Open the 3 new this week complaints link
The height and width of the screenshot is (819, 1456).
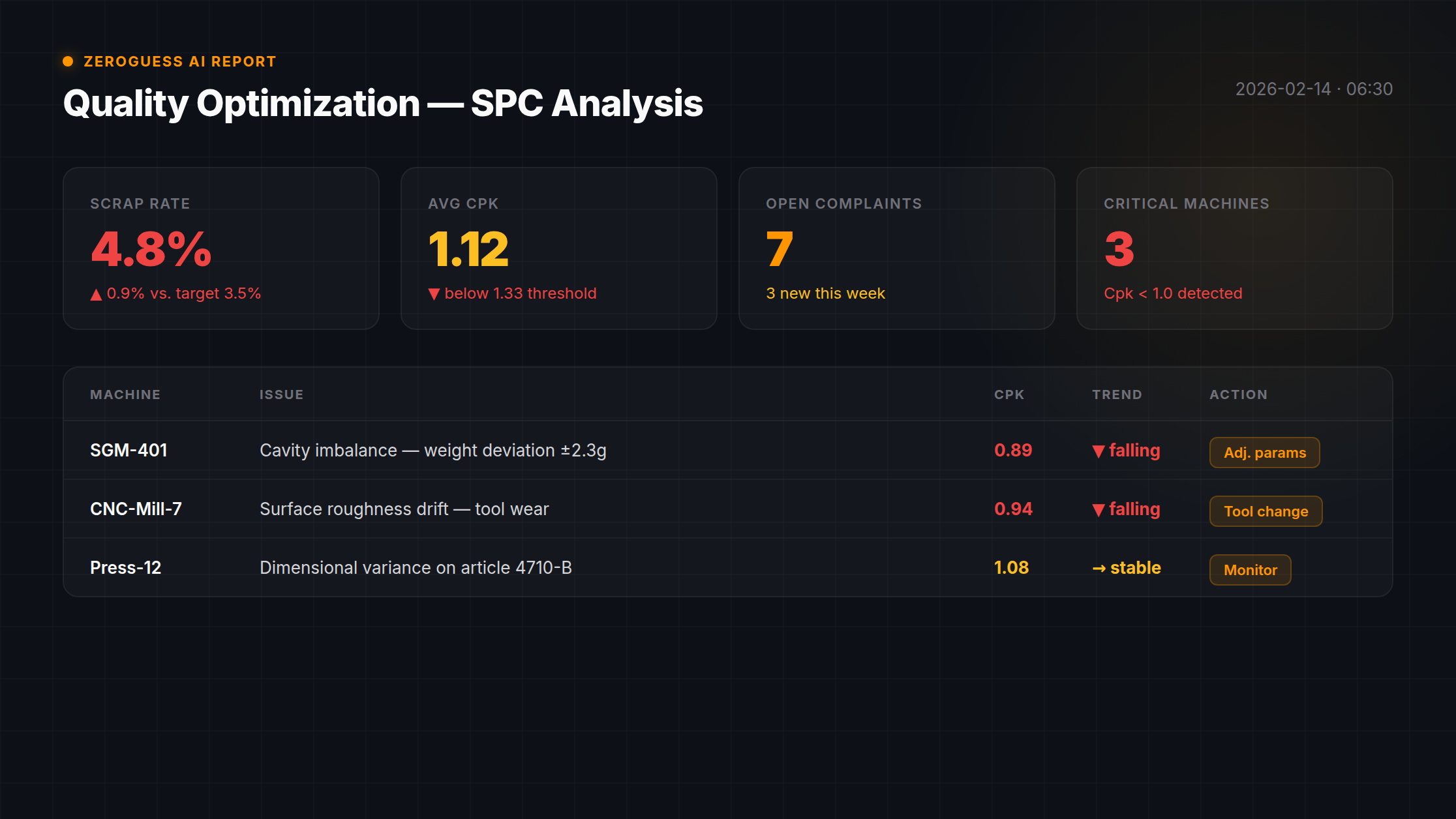coord(825,293)
